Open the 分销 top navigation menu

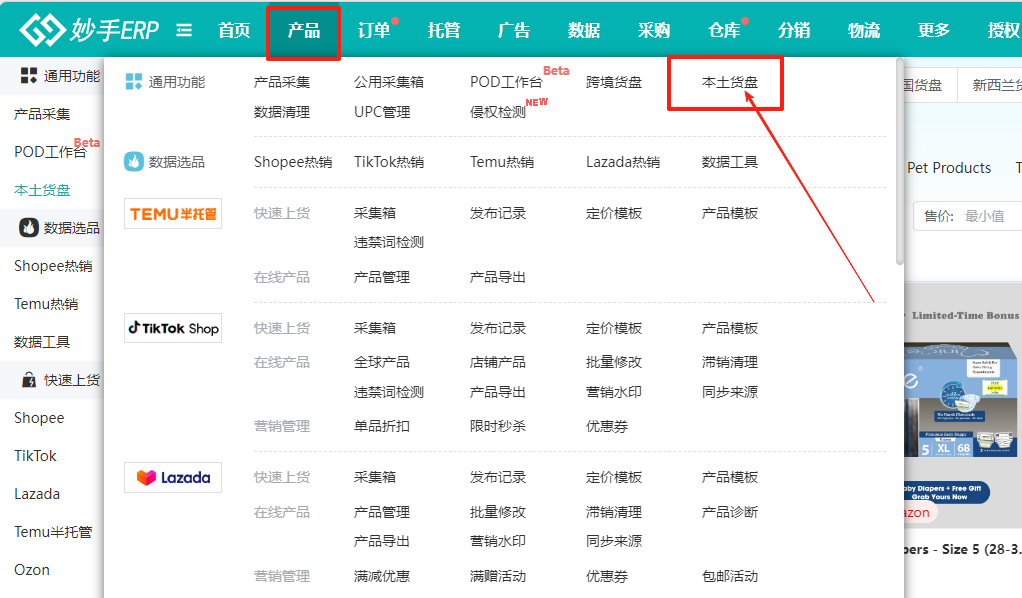point(794,30)
